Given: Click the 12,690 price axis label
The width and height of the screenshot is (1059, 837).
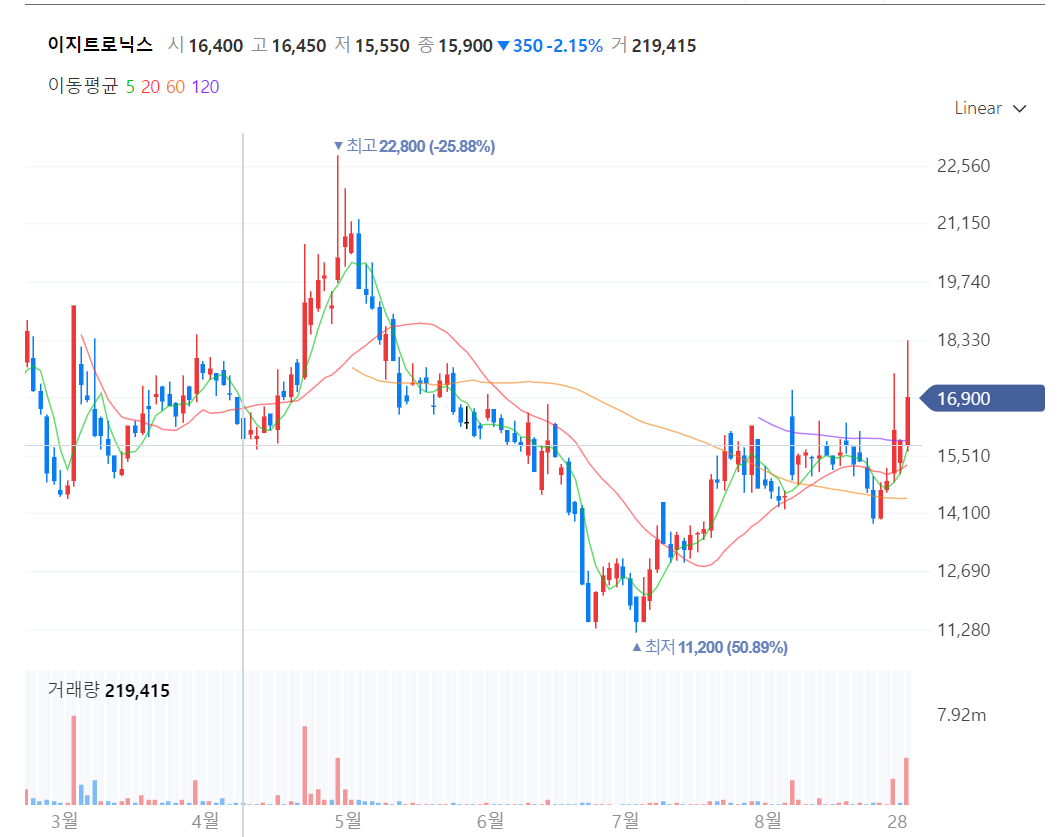Looking at the screenshot, I should click(x=963, y=571).
